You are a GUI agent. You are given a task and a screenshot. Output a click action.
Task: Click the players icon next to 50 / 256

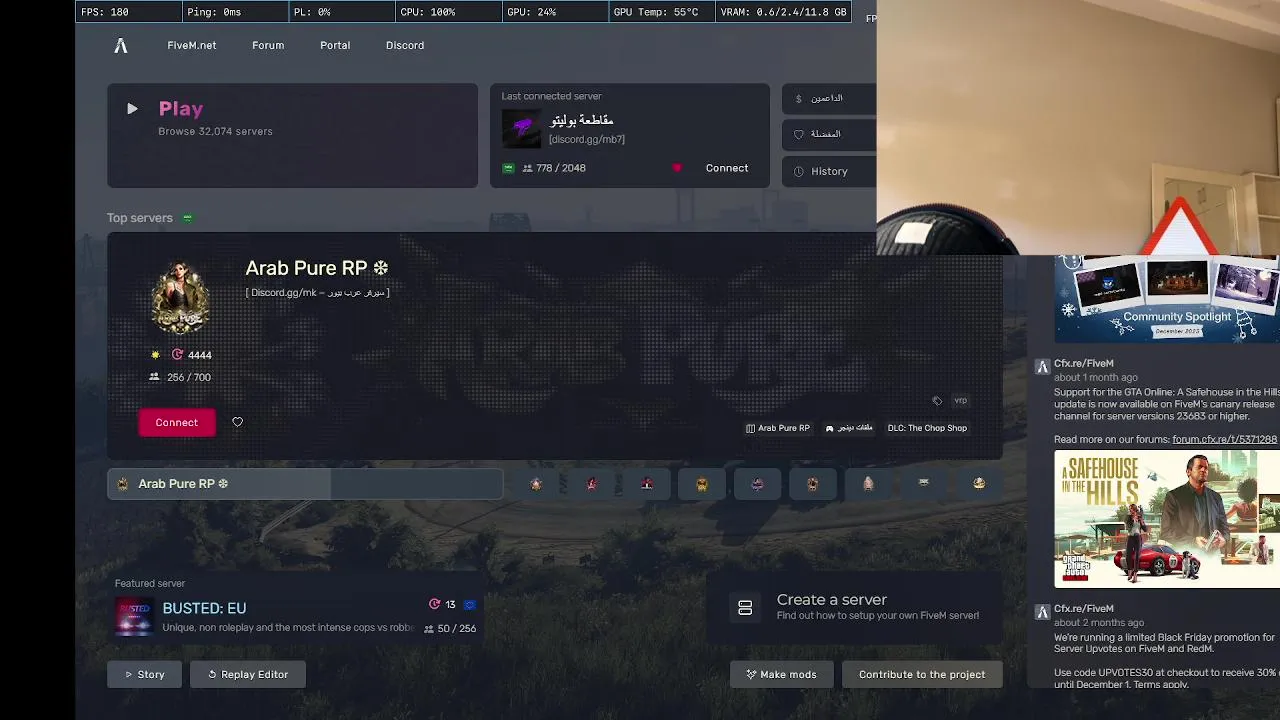(429, 629)
